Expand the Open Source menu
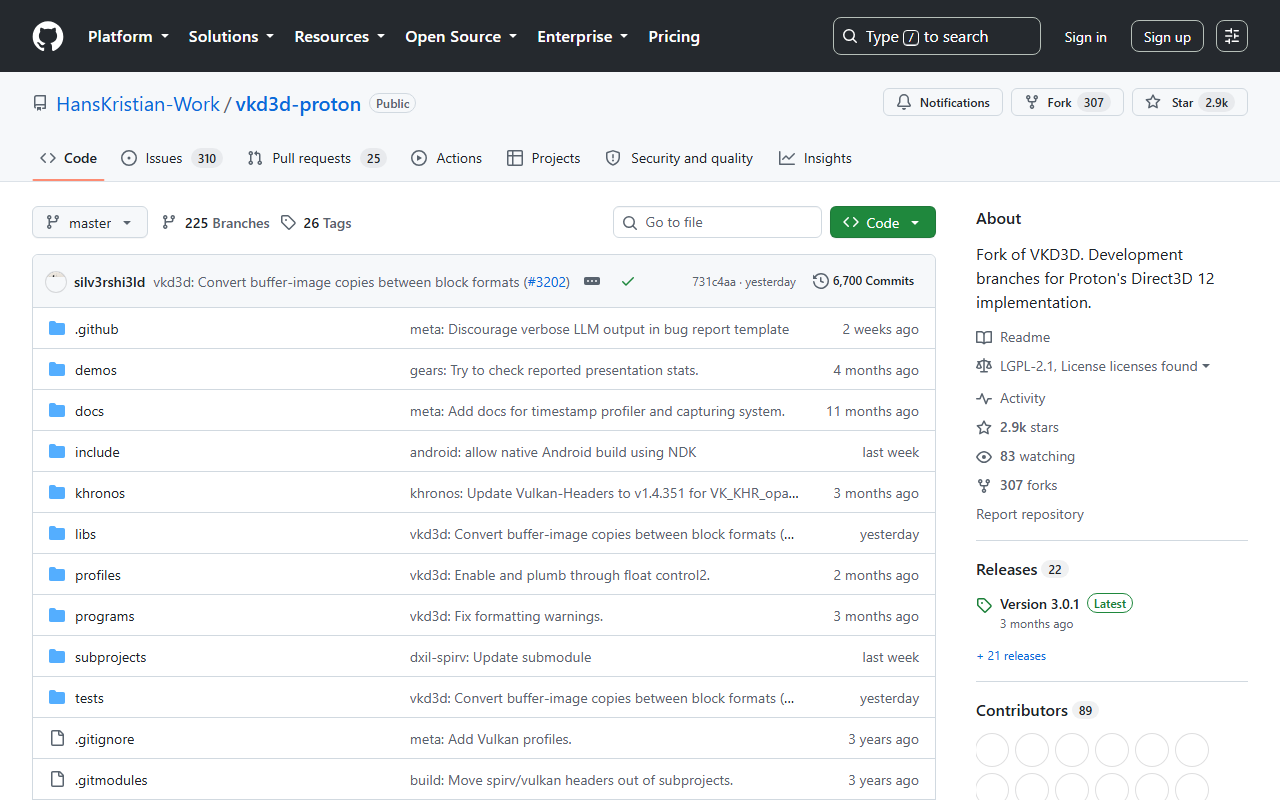Screen dimensions: 1280x800 click(461, 37)
